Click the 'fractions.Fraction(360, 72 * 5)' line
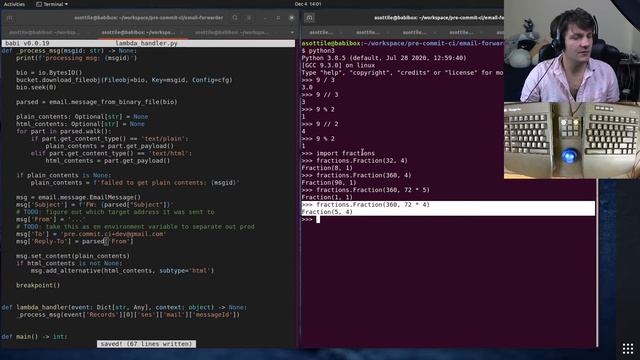This screenshot has width=640, height=360. point(366,190)
